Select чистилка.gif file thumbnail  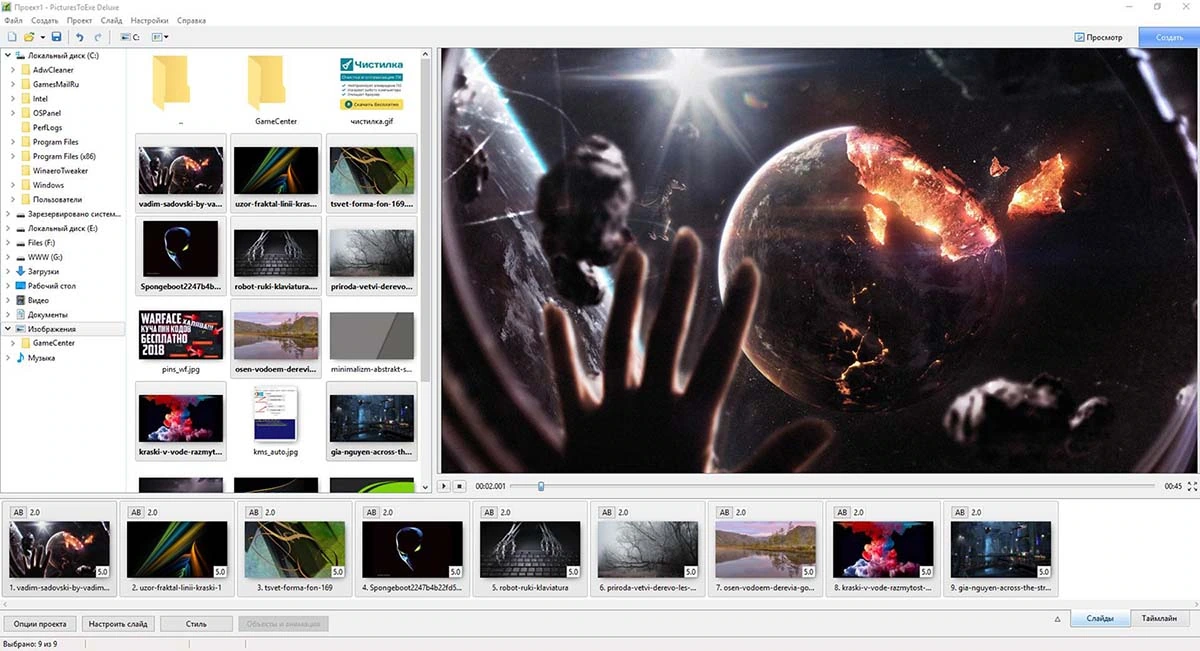click(372, 85)
